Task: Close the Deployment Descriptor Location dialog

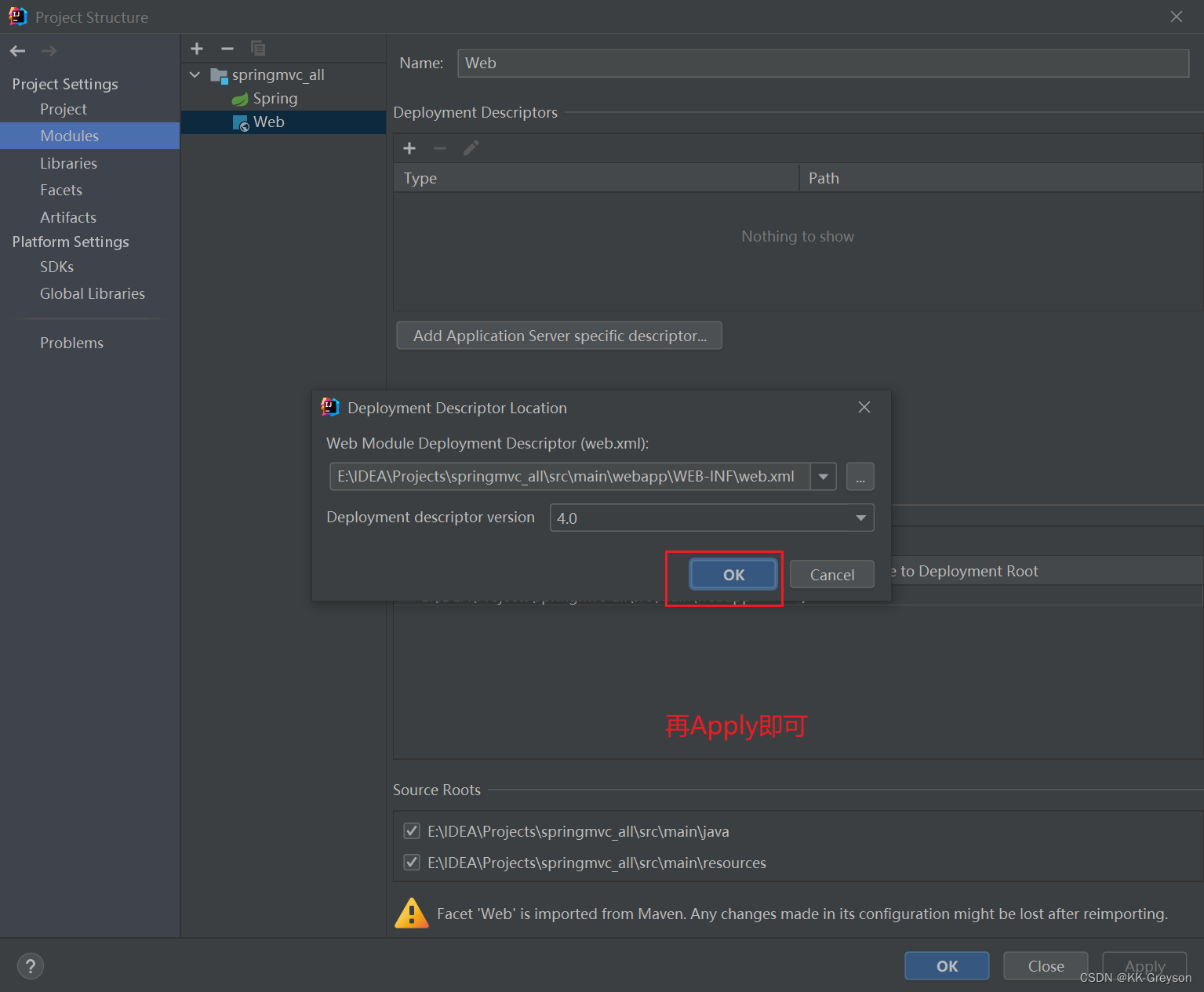Action: click(864, 407)
